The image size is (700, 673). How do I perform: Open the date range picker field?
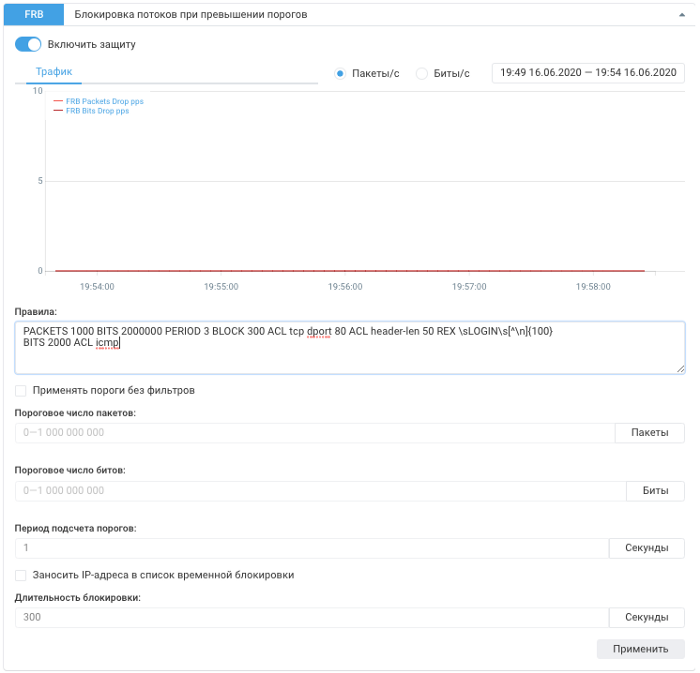click(588, 73)
